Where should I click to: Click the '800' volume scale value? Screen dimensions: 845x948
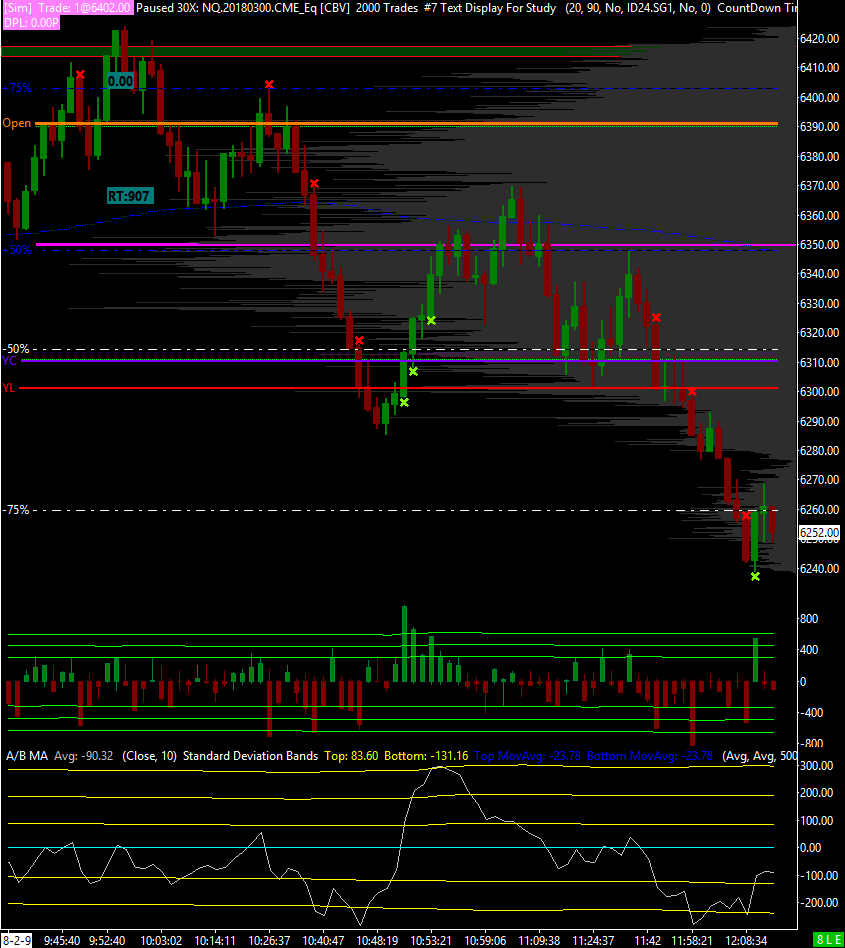coord(809,619)
